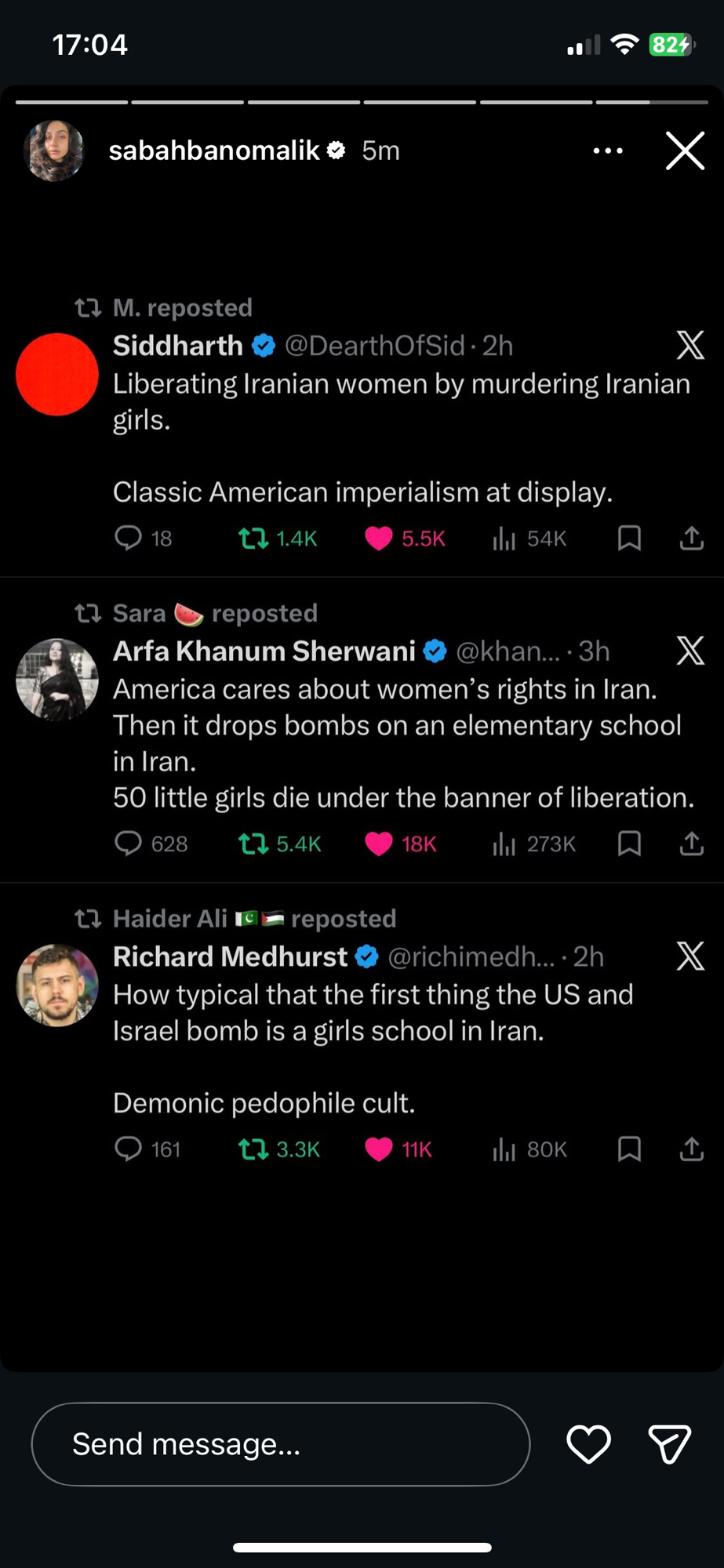Click the reply icon on Siddharth's tweet
Image resolution: width=724 pixels, height=1568 pixels.
[x=128, y=538]
